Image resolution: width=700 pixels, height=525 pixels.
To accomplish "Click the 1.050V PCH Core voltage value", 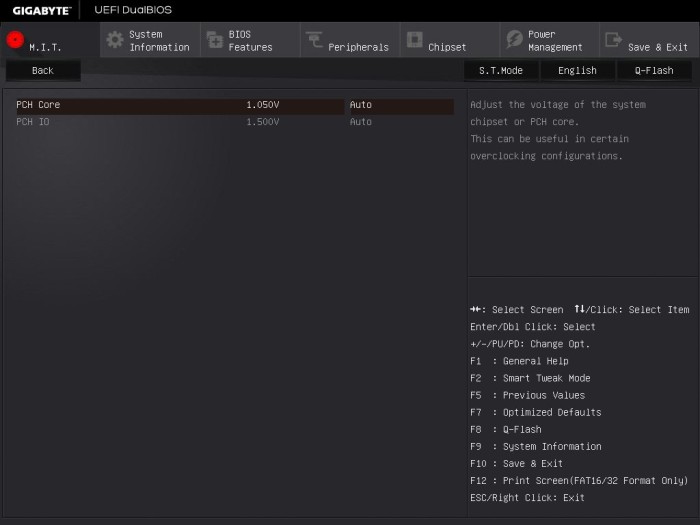I will [x=262, y=105].
